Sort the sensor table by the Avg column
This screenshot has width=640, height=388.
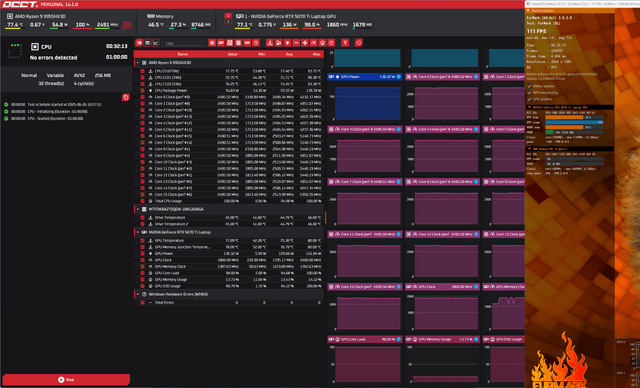[x=289, y=54]
